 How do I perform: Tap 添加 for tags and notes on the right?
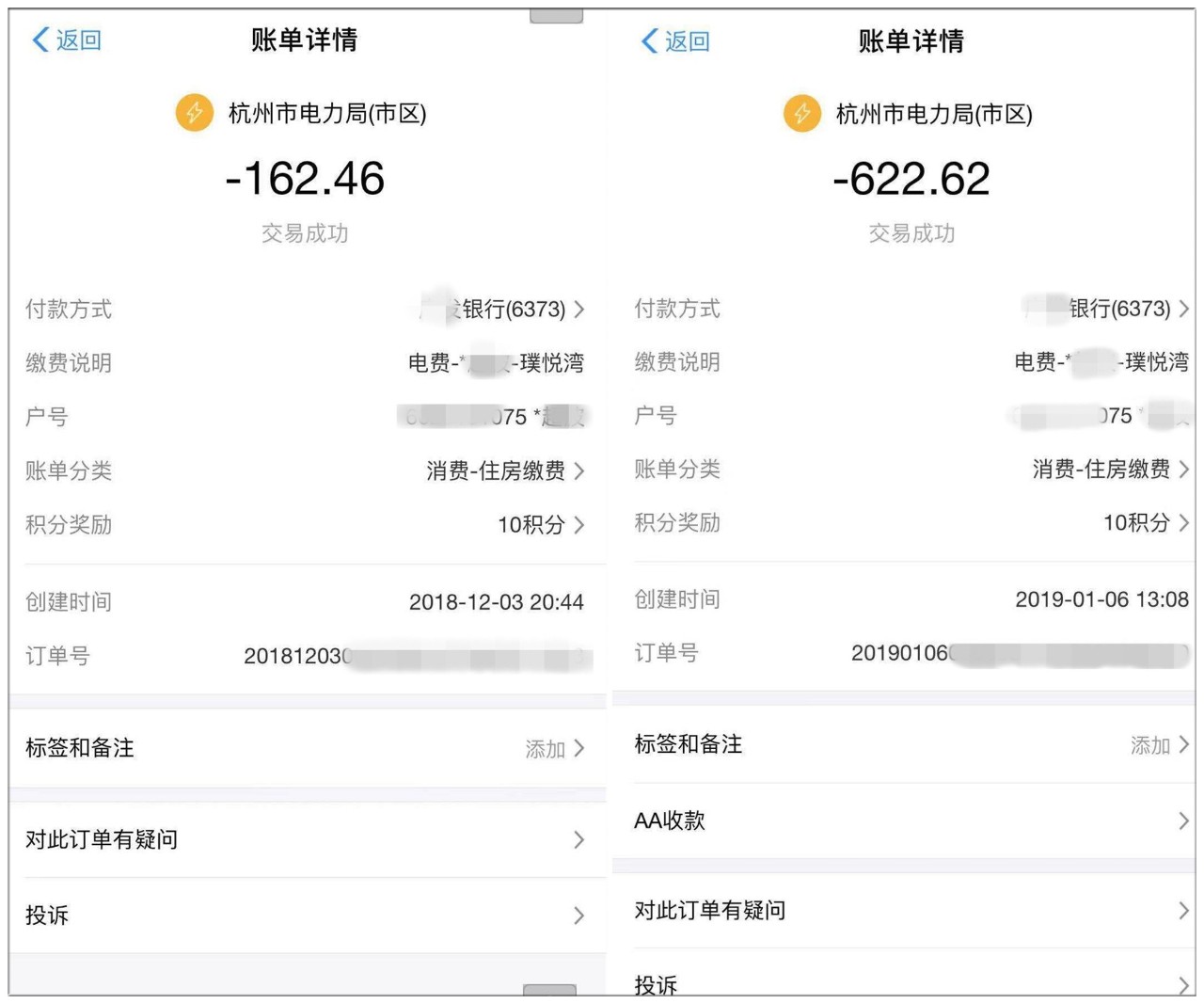(x=1150, y=745)
